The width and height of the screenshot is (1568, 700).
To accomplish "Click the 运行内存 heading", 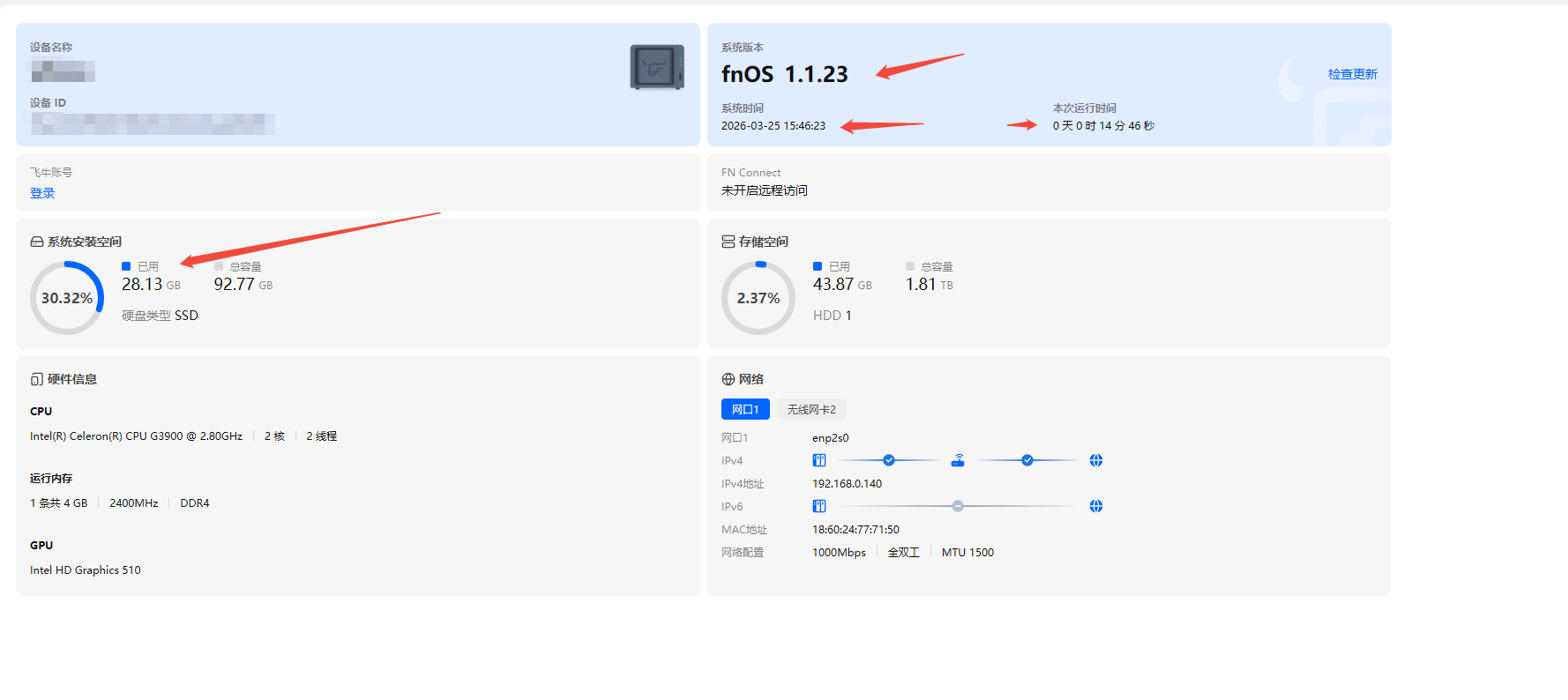I will 51,479.
